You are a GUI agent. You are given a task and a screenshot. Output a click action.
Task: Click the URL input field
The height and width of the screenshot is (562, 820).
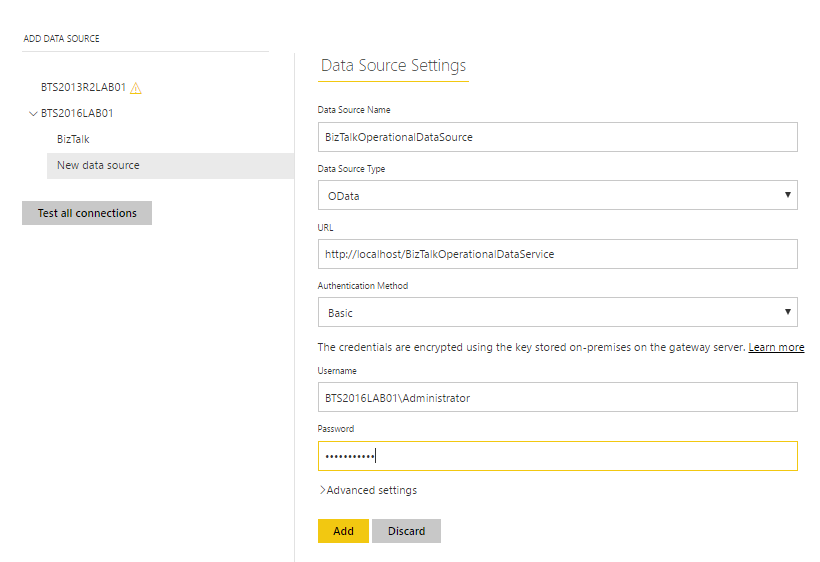coord(557,254)
